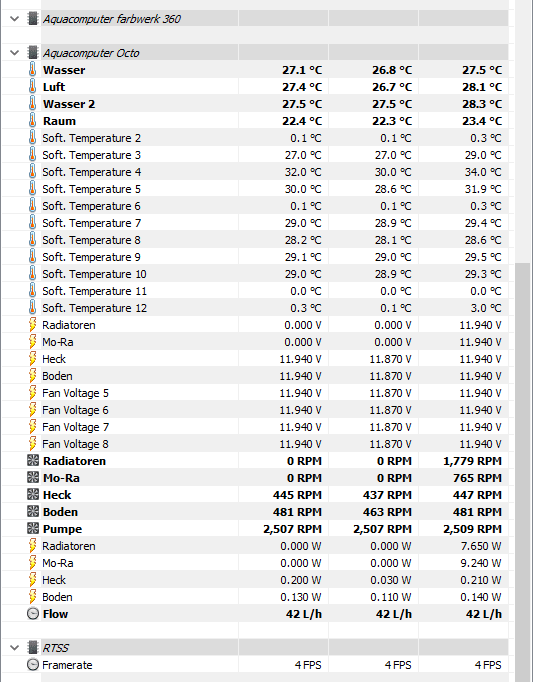Click the clock icon beside Framerate
Screen dimensions: 533x682
point(33,665)
